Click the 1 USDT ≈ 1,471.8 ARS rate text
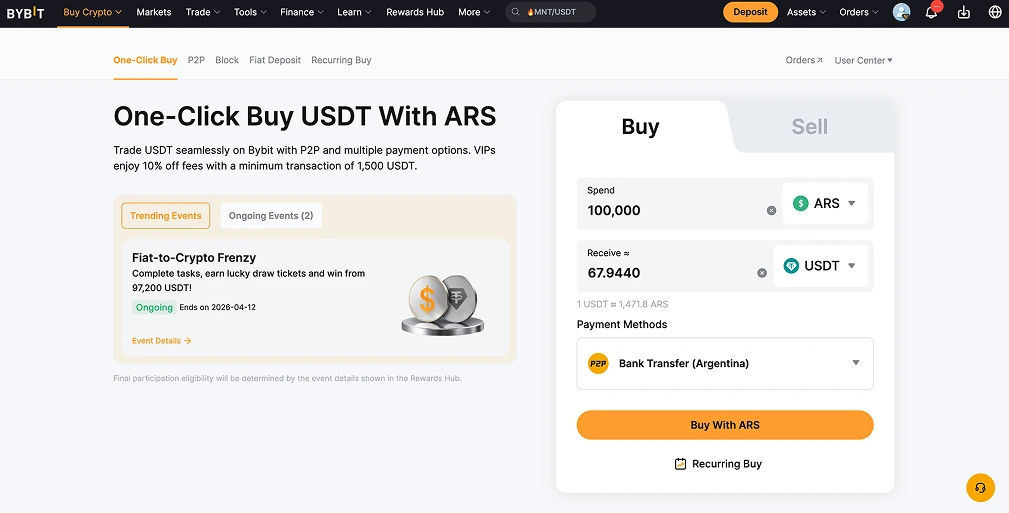This screenshot has width=1009, height=513. [622, 304]
